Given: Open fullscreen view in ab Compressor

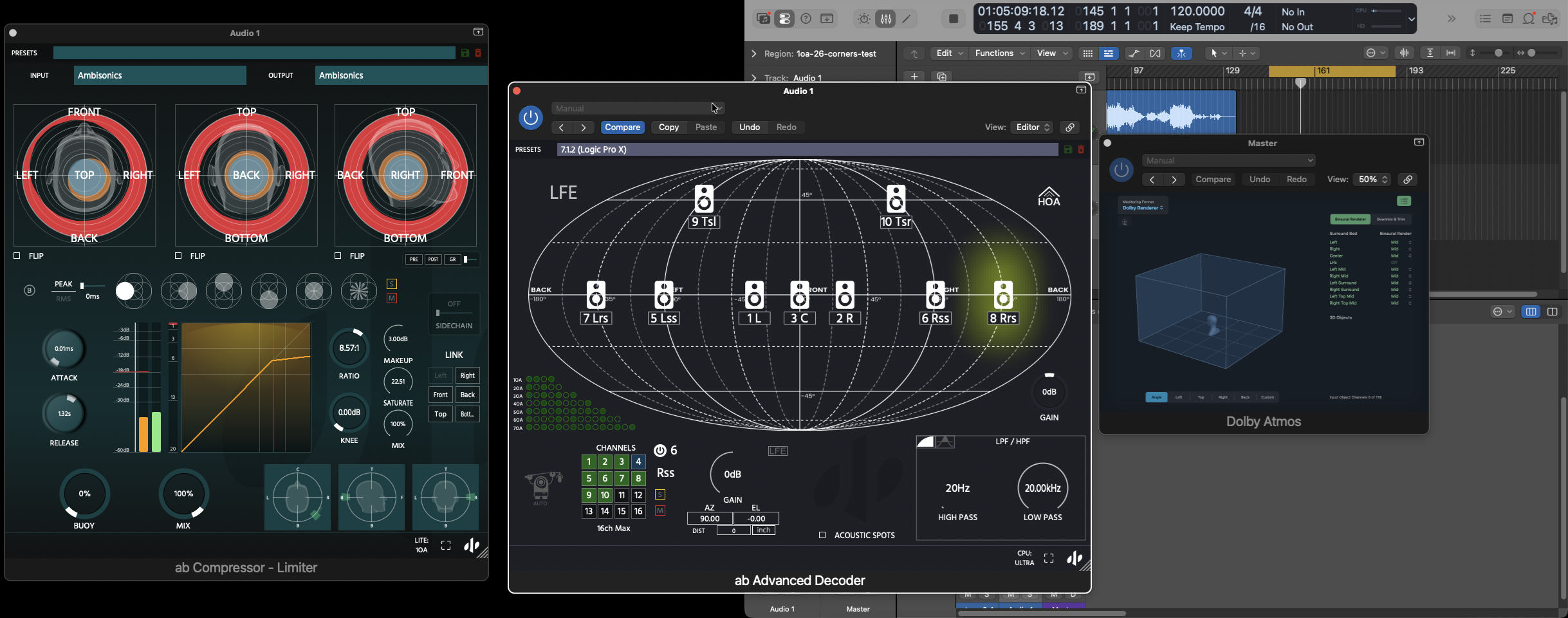Looking at the screenshot, I should tap(446, 546).
